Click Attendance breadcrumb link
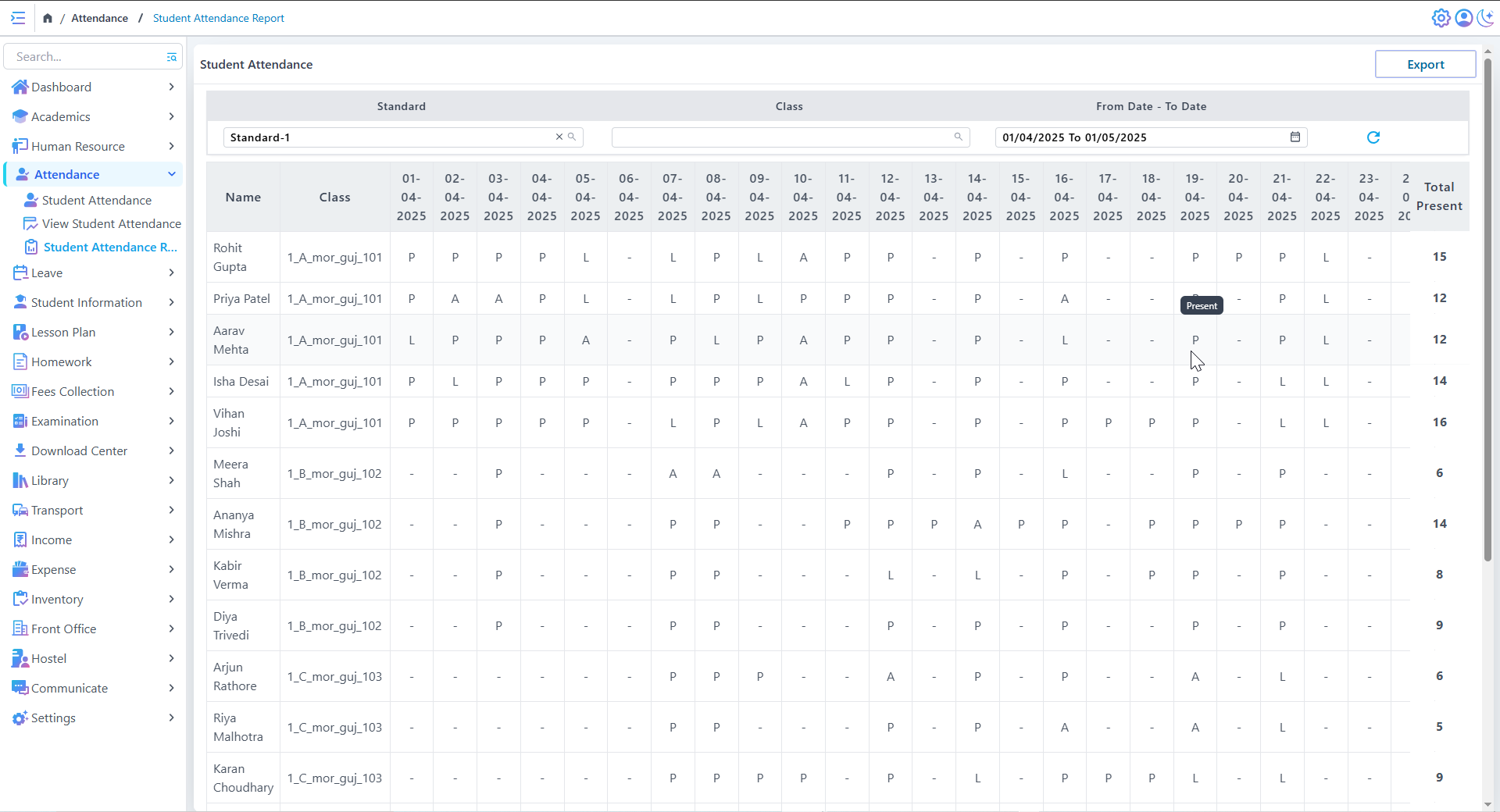 [x=99, y=18]
